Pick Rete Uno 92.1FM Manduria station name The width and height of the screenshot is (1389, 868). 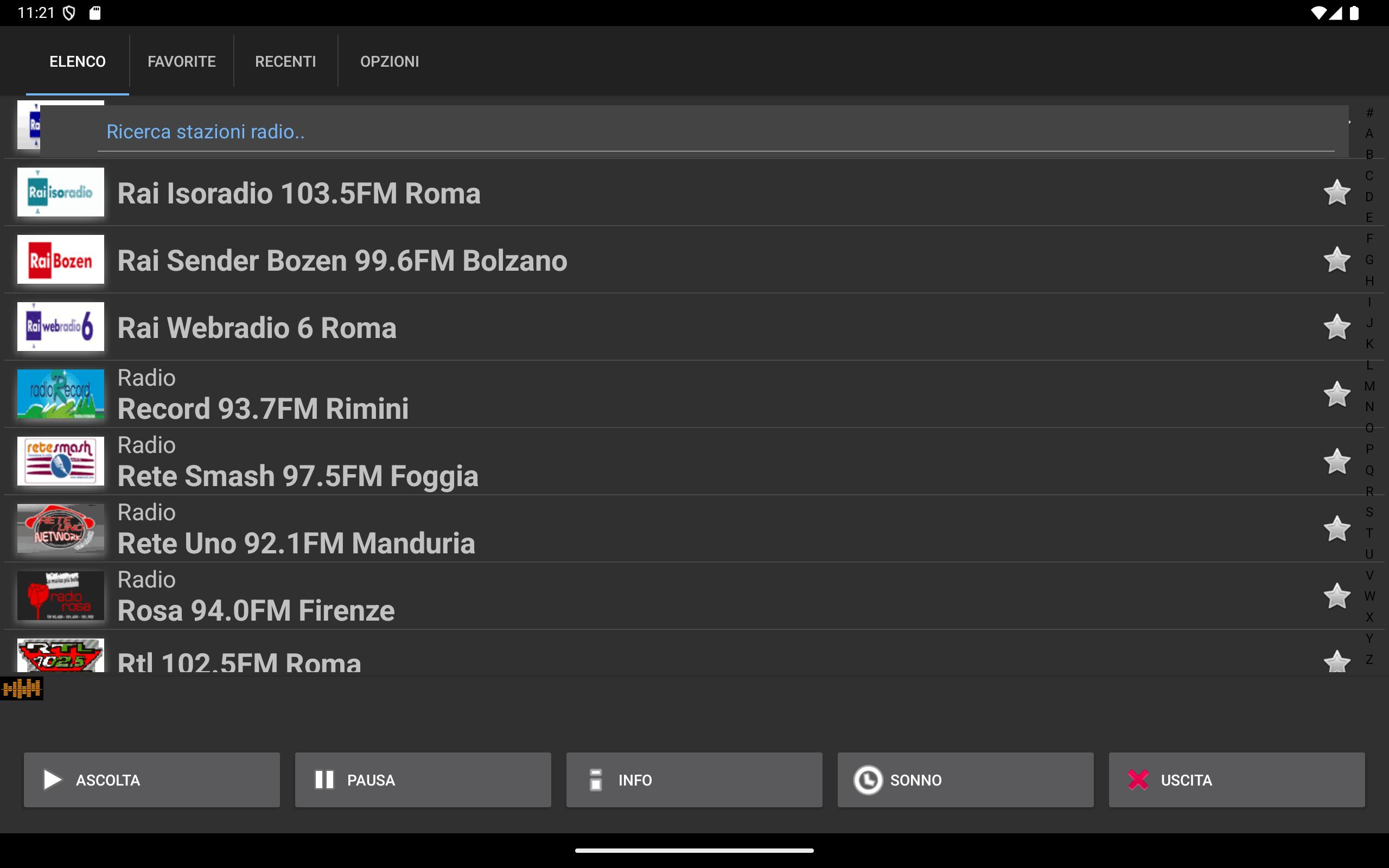(296, 543)
